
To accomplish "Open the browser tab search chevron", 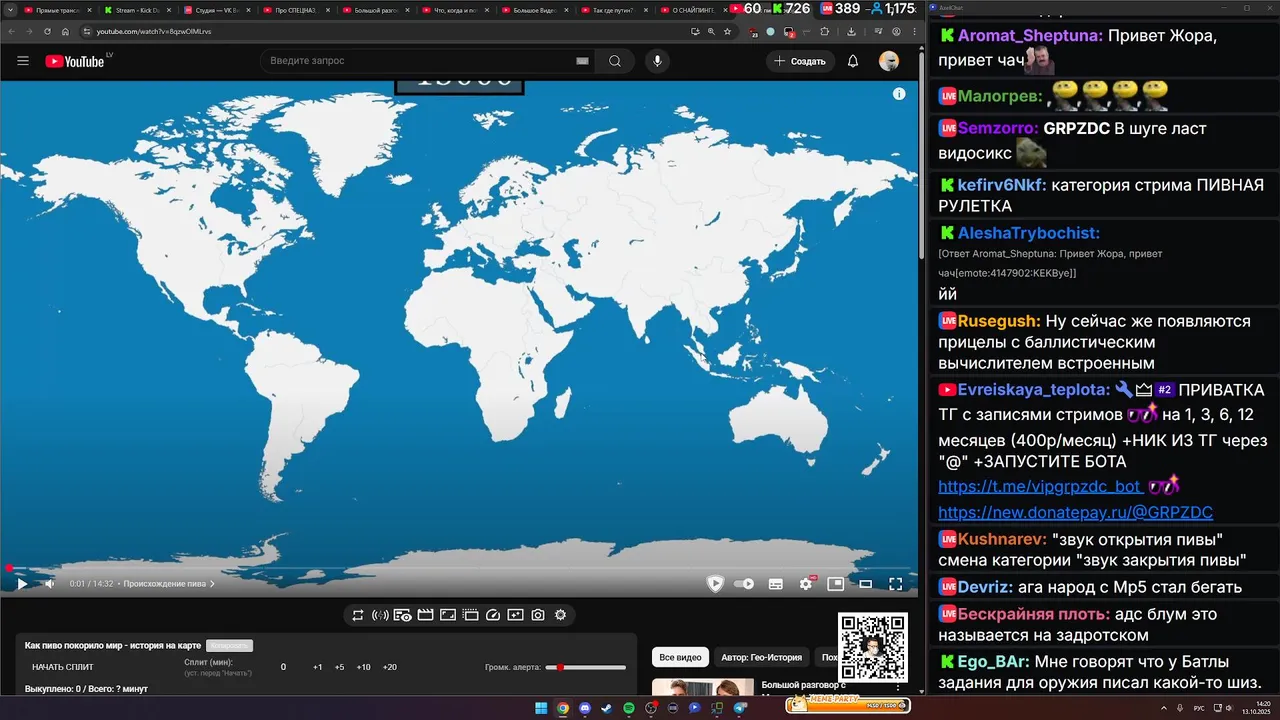I will click(x=9, y=10).
